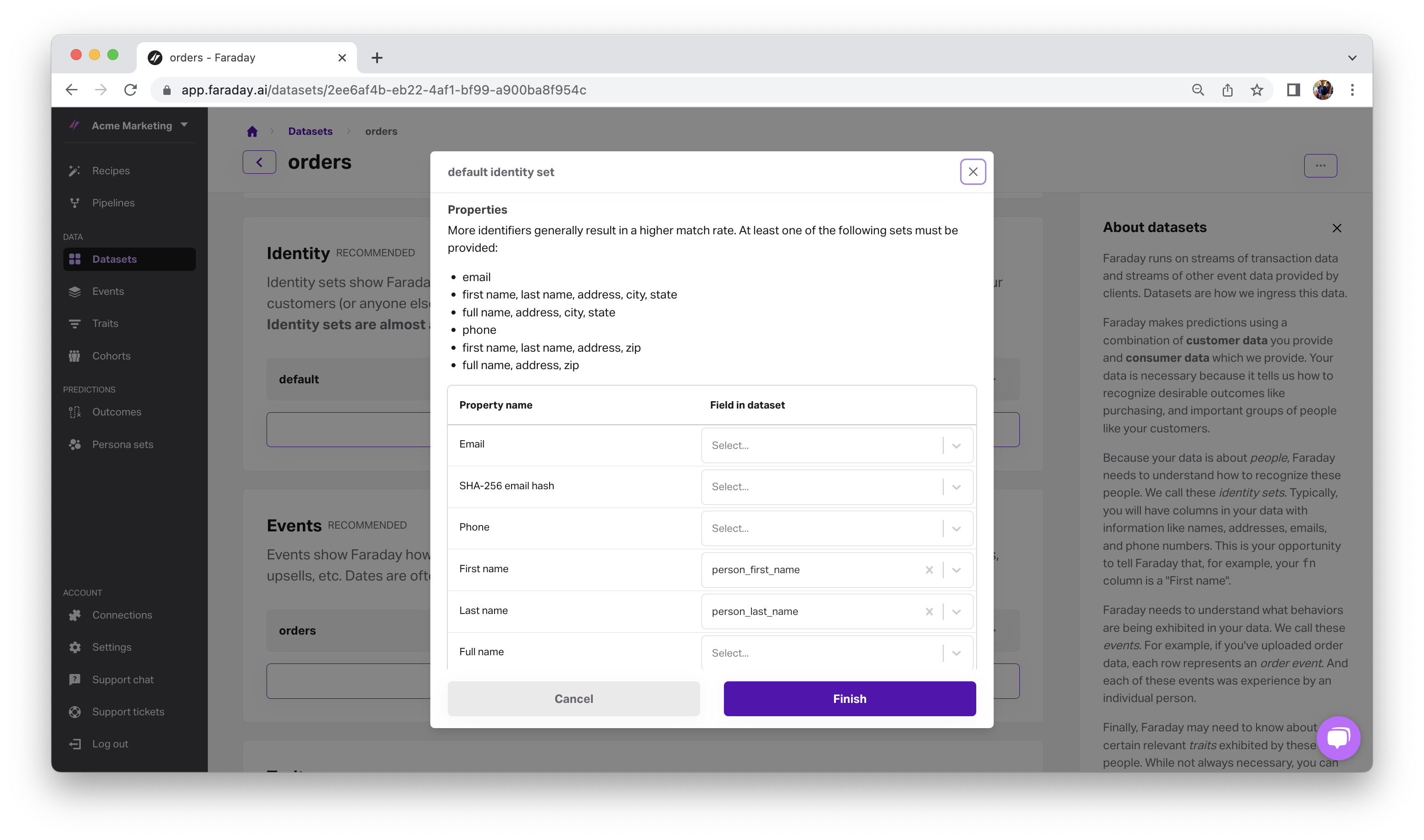Open the Cohorts section
The width and height of the screenshot is (1424, 840).
111,355
